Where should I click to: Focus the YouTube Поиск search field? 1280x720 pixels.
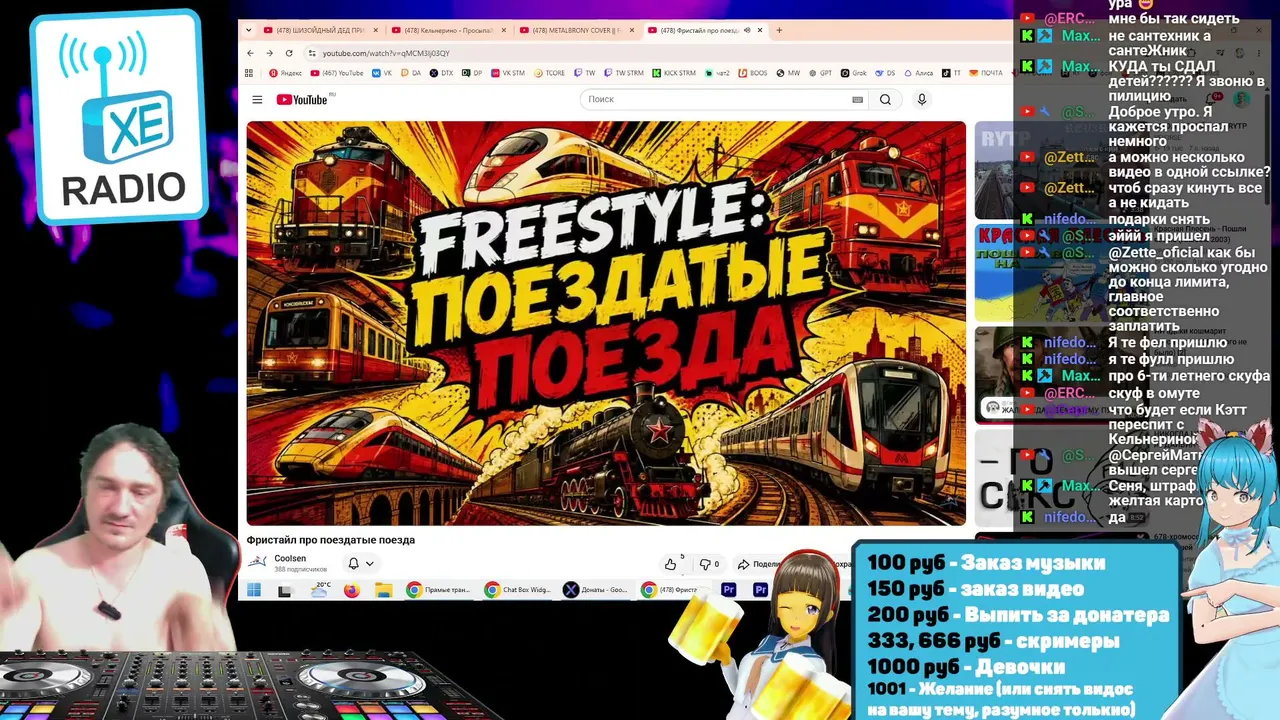tap(722, 99)
